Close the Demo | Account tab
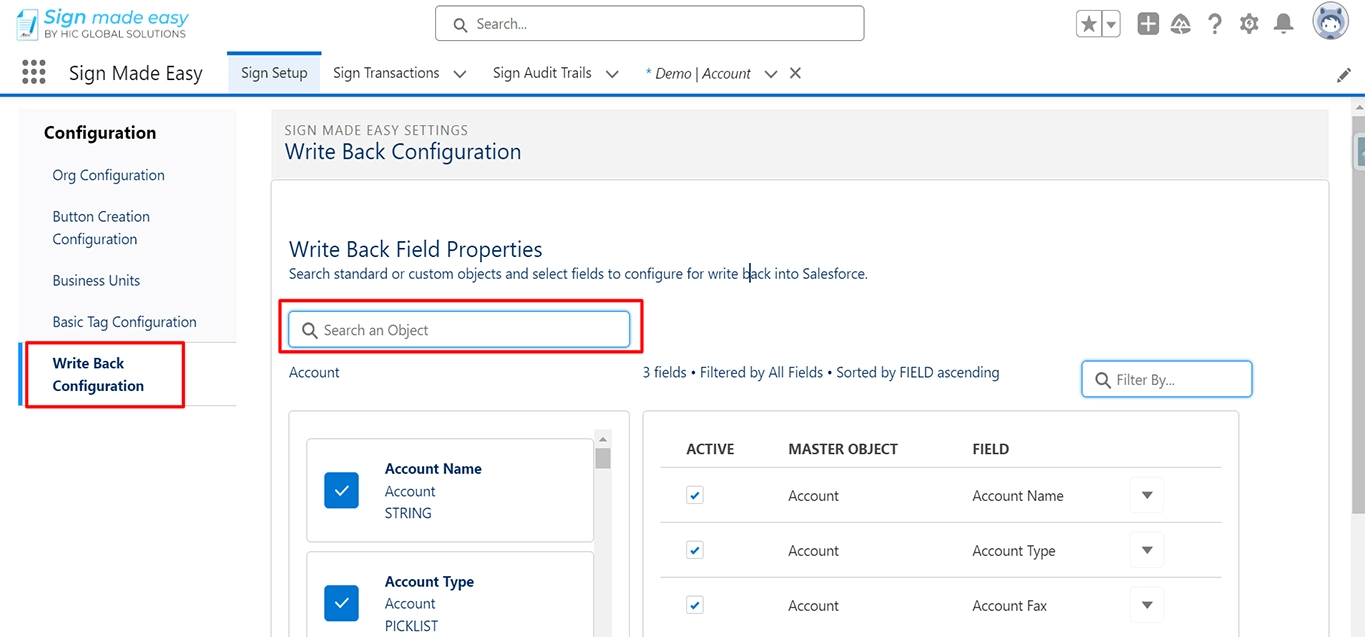Viewport: 1365px width, 637px height. 795,73
